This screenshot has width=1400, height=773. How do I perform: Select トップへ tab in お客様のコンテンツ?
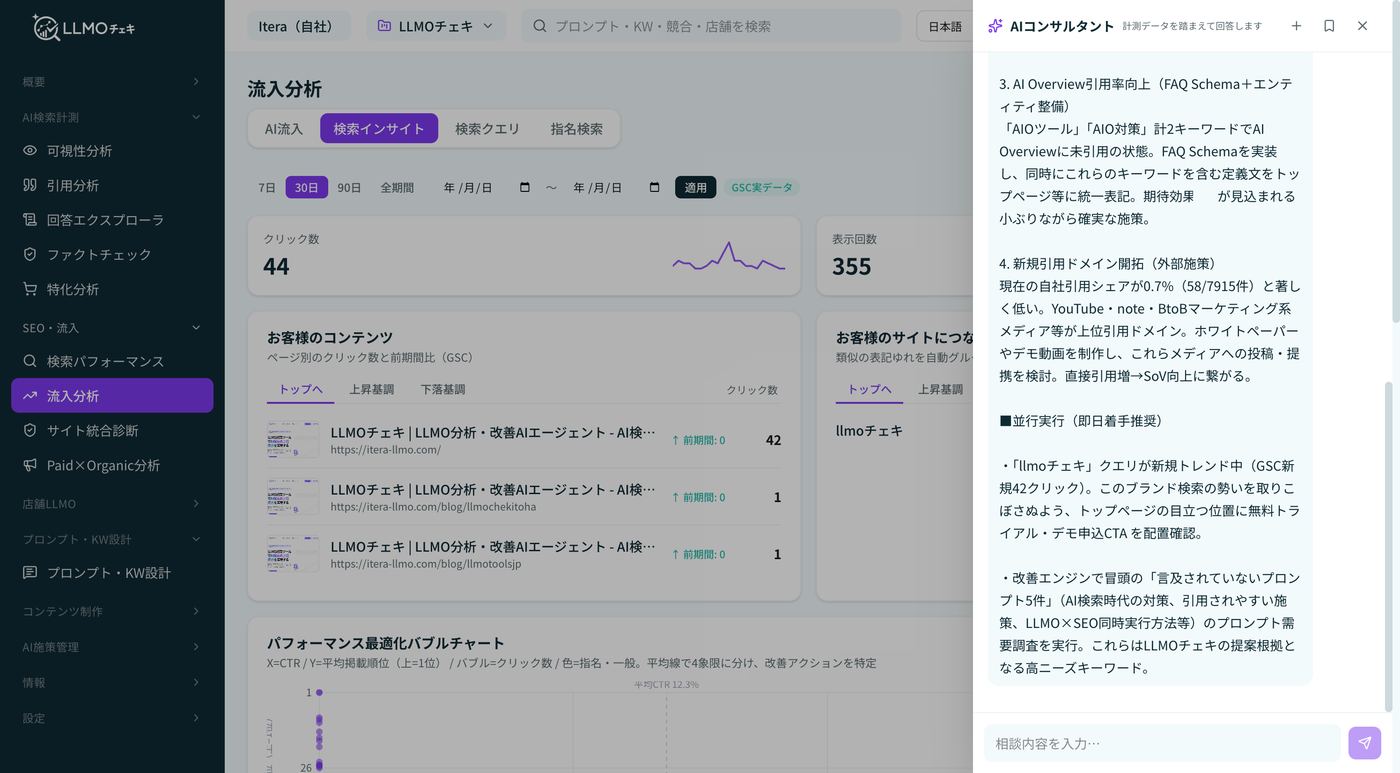(x=301, y=389)
